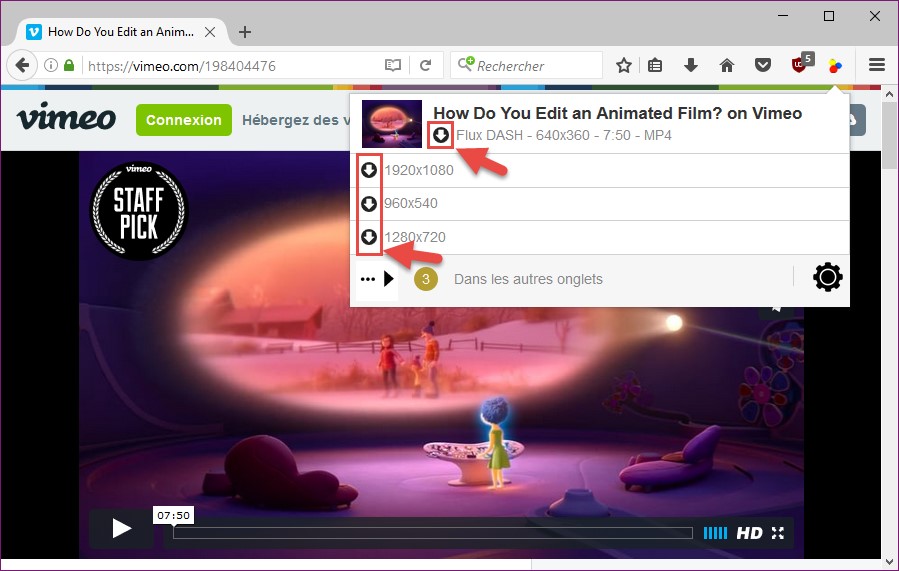
Task: Open DownloadHelper settings gear
Action: point(828,278)
